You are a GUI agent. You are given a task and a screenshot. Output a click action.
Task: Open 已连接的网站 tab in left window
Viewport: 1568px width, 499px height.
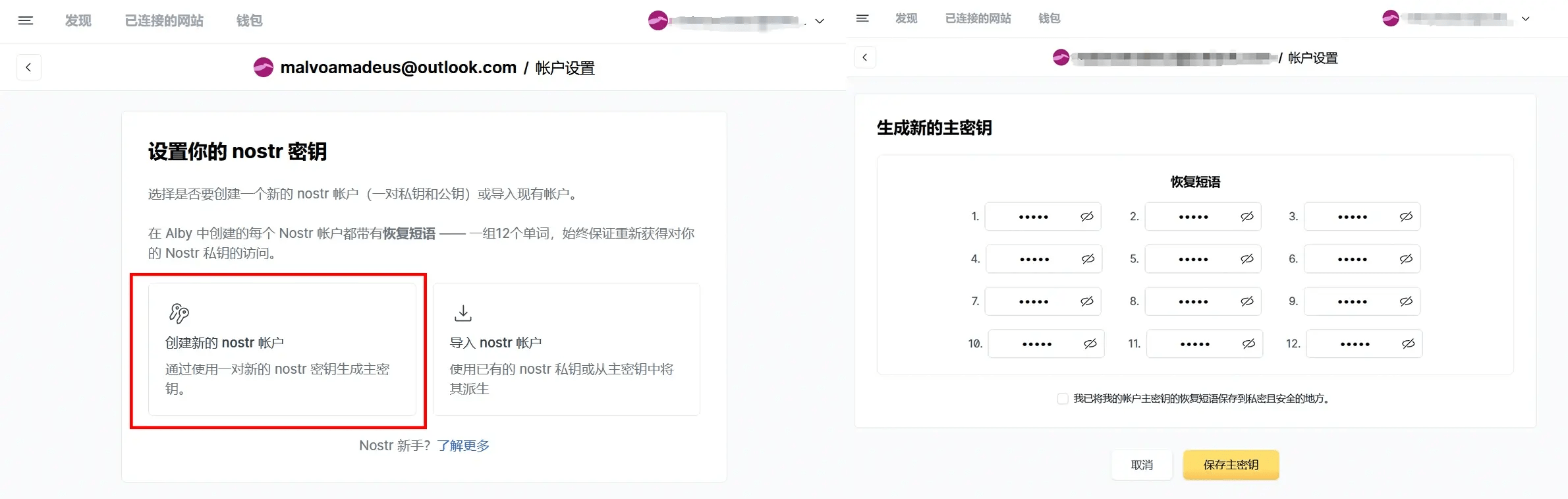[x=164, y=21]
